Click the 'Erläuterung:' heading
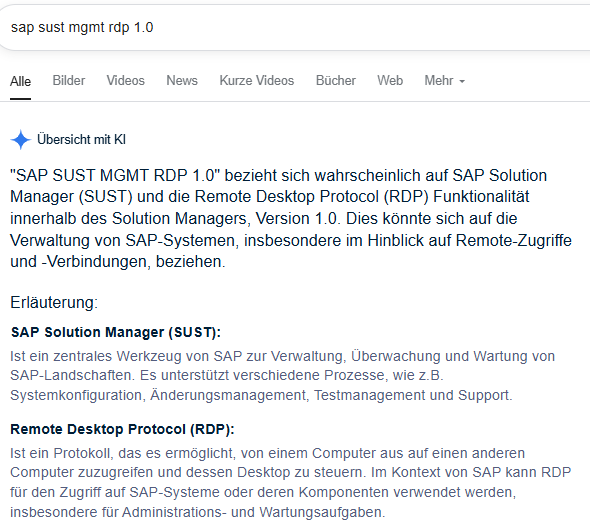The image size is (590, 527). [x=54, y=302]
